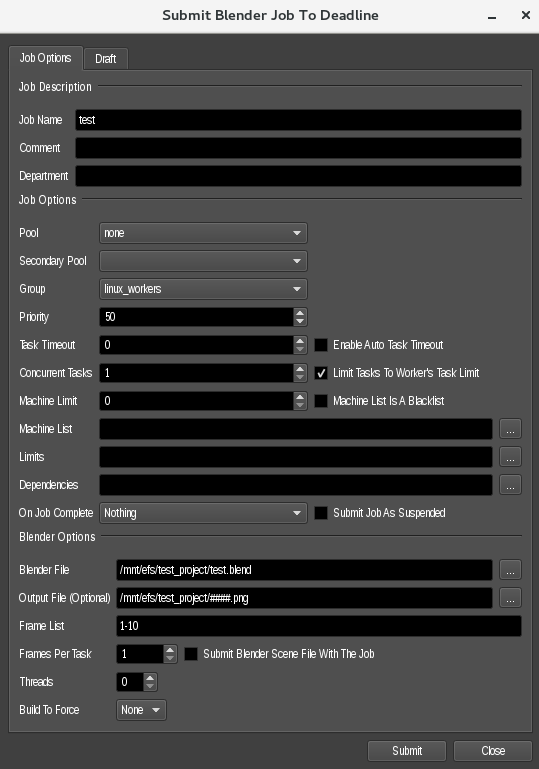Image resolution: width=539 pixels, height=769 pixels.
Task: Select the Job Options tab
Action: coord(46,58)
